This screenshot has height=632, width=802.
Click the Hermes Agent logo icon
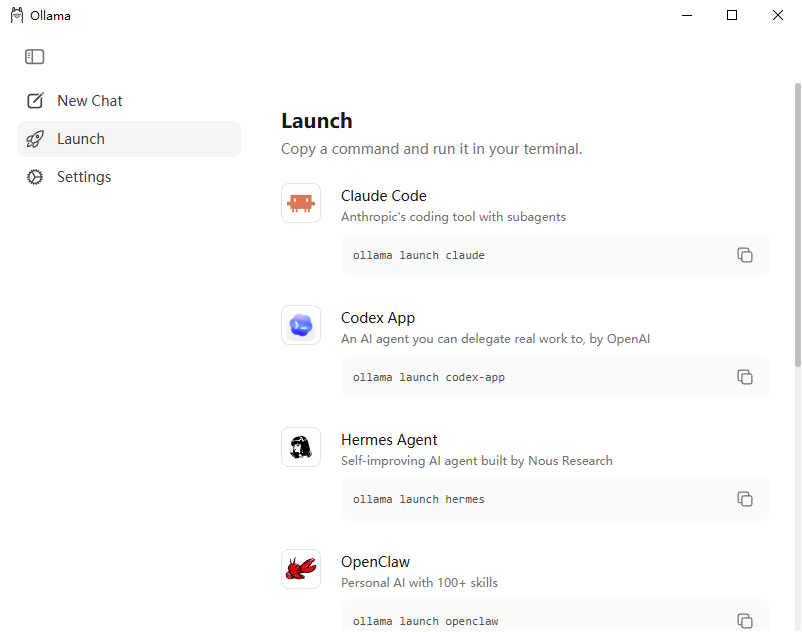click(301, 447)
